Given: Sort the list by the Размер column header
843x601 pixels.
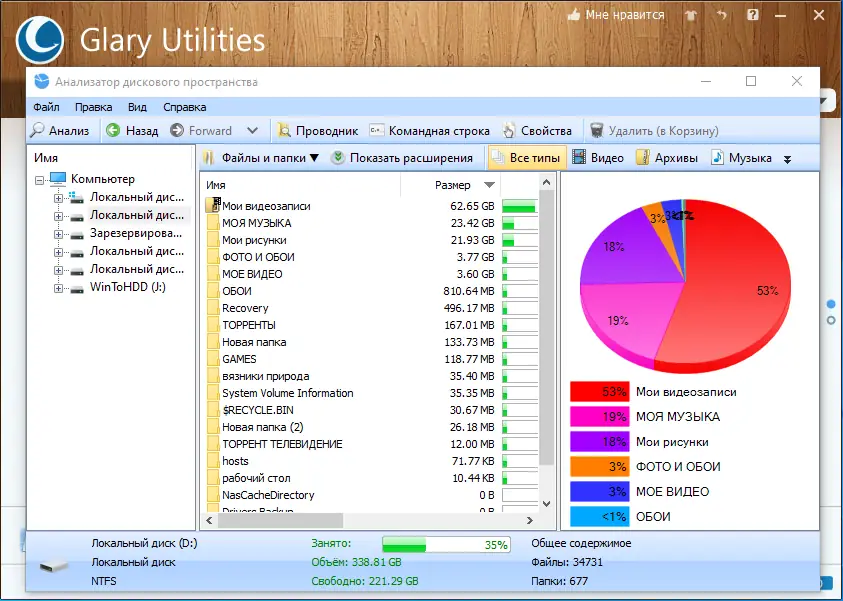Looking at the screenshot, I should coord(452,185).
